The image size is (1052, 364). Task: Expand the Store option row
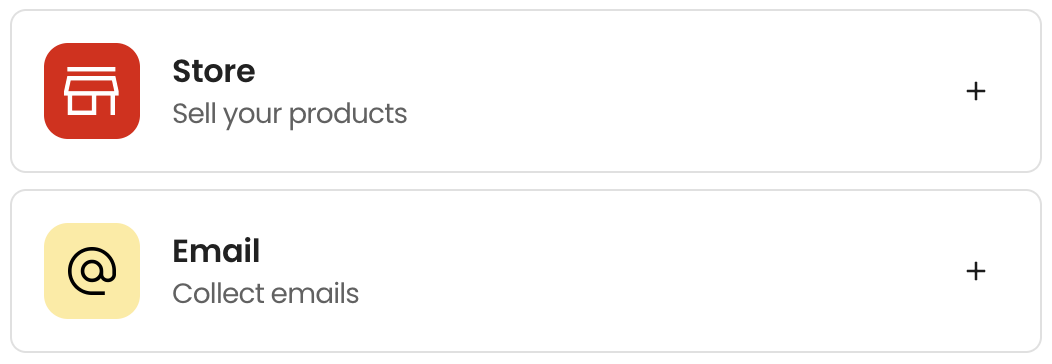pos(526,91)
